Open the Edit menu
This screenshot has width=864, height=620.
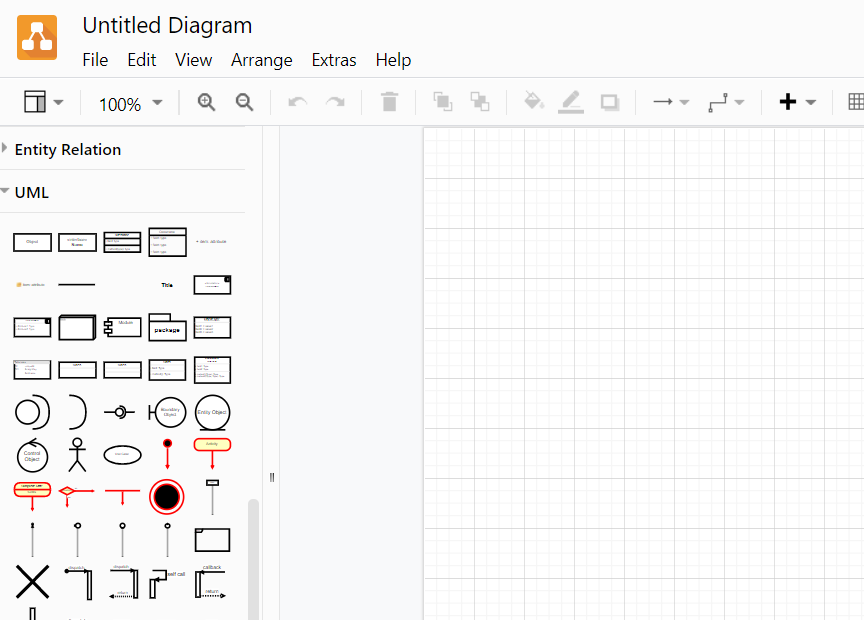coord(142,60)
